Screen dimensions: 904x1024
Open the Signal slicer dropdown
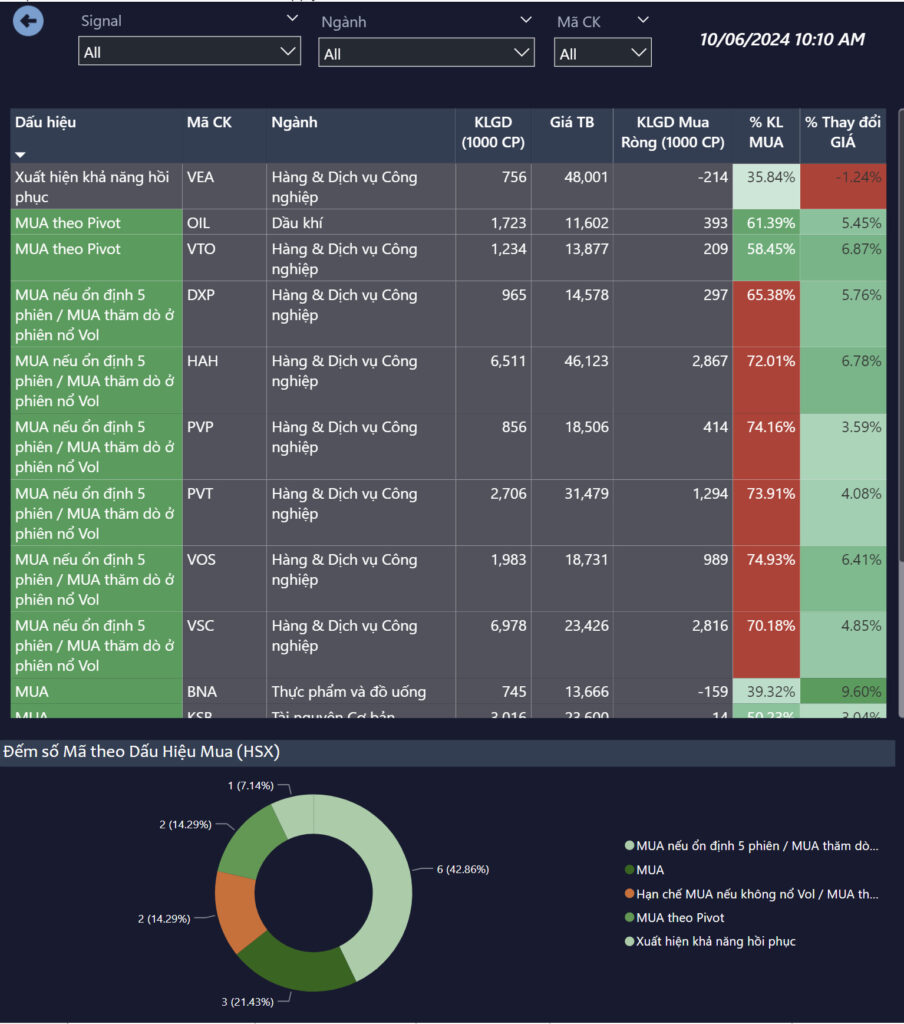coord(189,52)
